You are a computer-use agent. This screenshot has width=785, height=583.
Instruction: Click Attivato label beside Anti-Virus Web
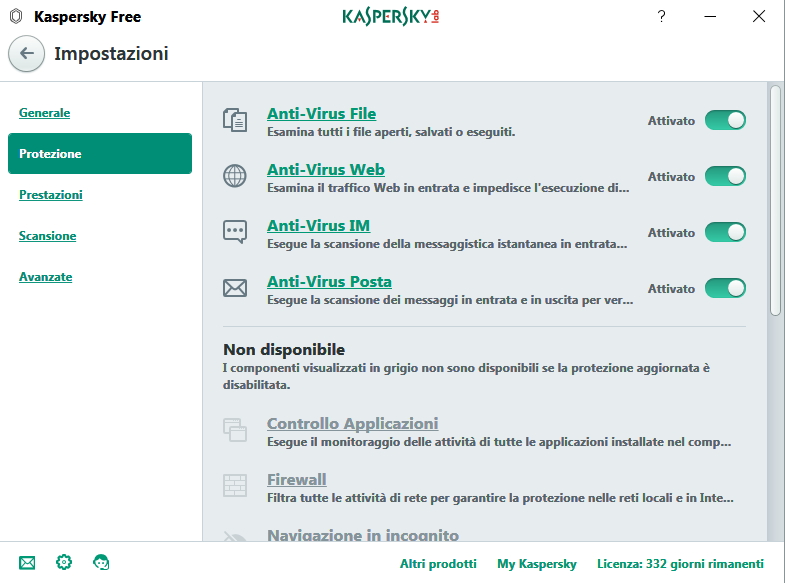click(671, 177)
